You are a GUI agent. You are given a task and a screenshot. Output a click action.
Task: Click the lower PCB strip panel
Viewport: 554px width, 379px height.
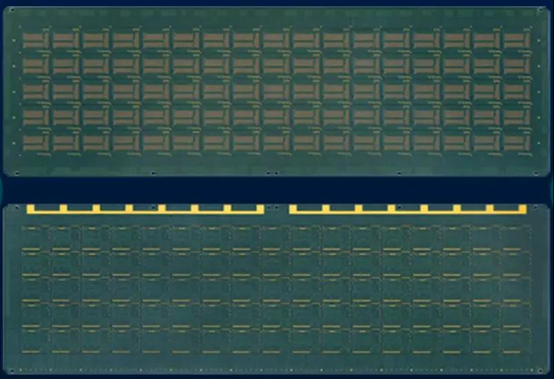(277, 289)
